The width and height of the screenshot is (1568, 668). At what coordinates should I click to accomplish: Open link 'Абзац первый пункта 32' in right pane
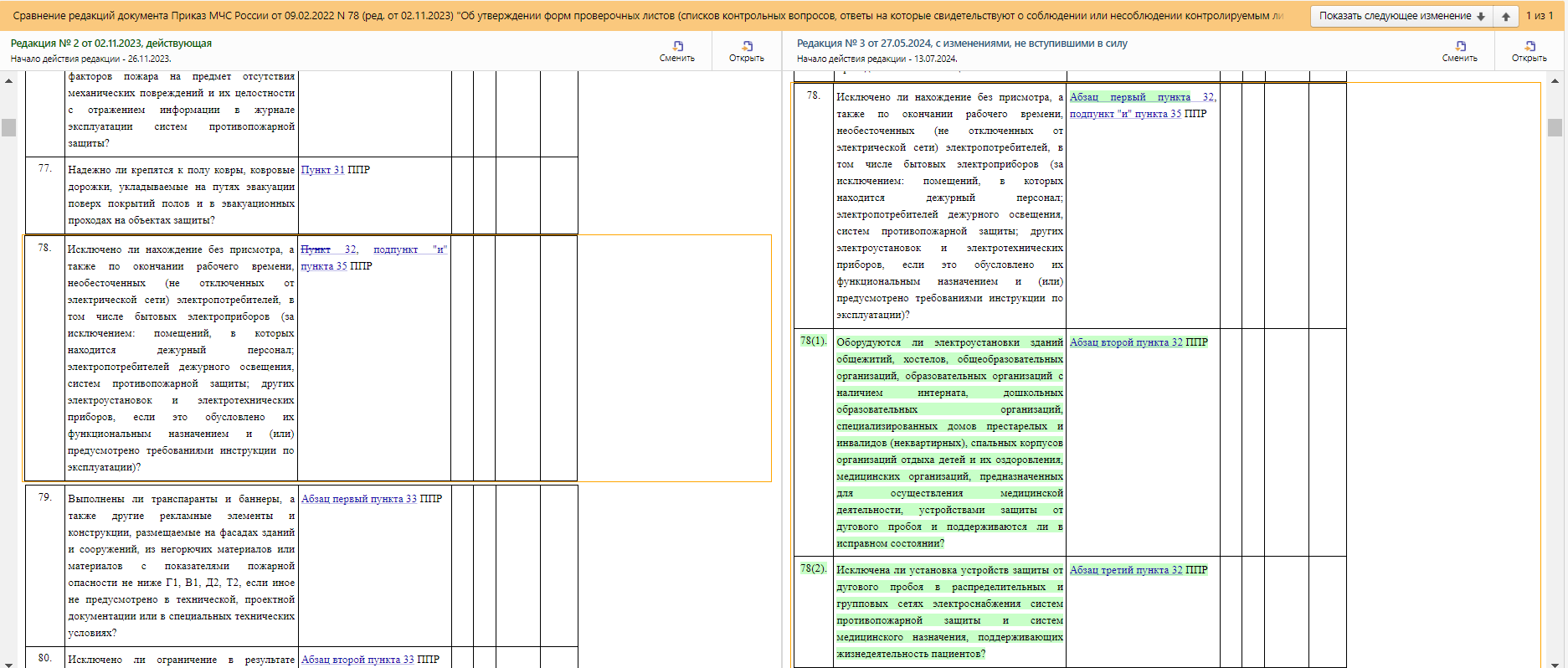click(1143, 97)
